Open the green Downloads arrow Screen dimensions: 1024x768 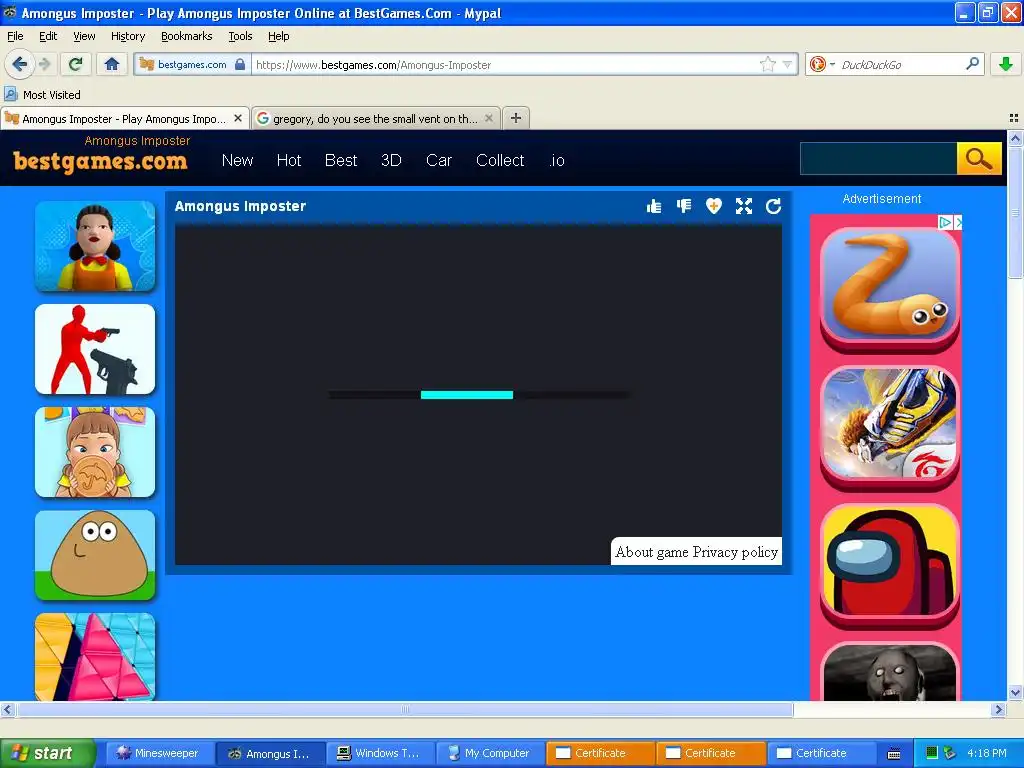1005,64
